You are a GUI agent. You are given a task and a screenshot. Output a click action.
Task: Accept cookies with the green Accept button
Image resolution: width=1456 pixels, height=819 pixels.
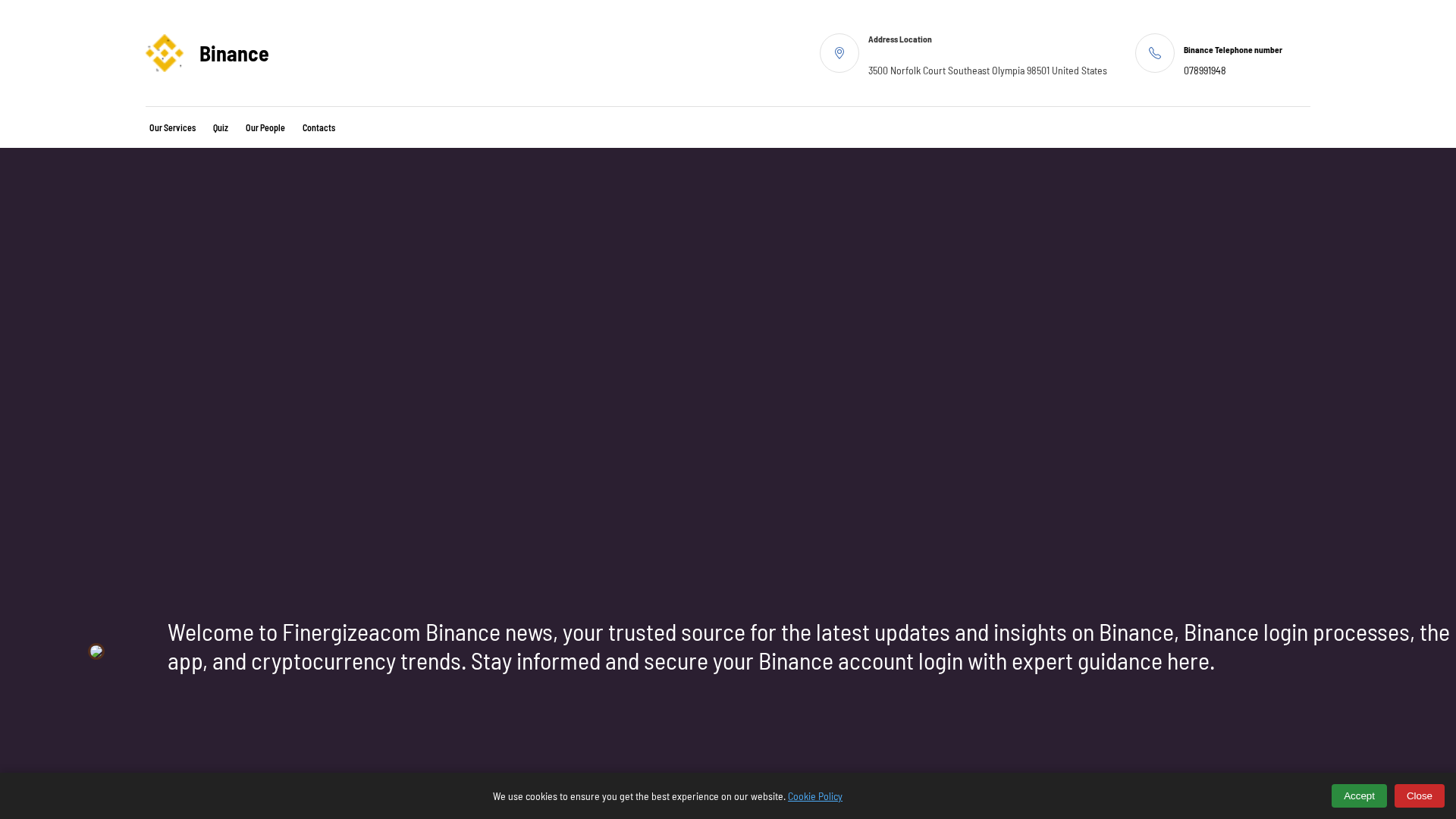click(x=1359, y=795)
